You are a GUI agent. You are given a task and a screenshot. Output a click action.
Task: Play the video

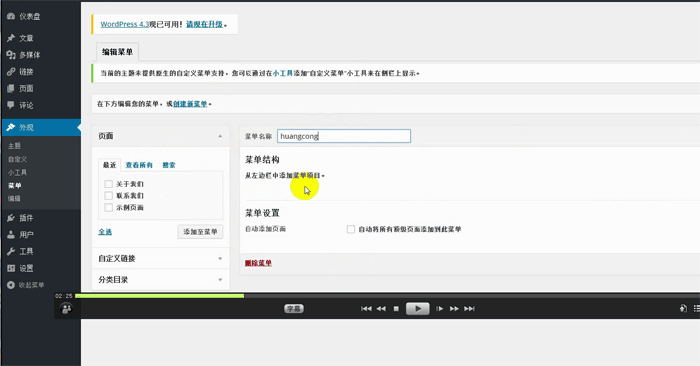click(417, 308)
